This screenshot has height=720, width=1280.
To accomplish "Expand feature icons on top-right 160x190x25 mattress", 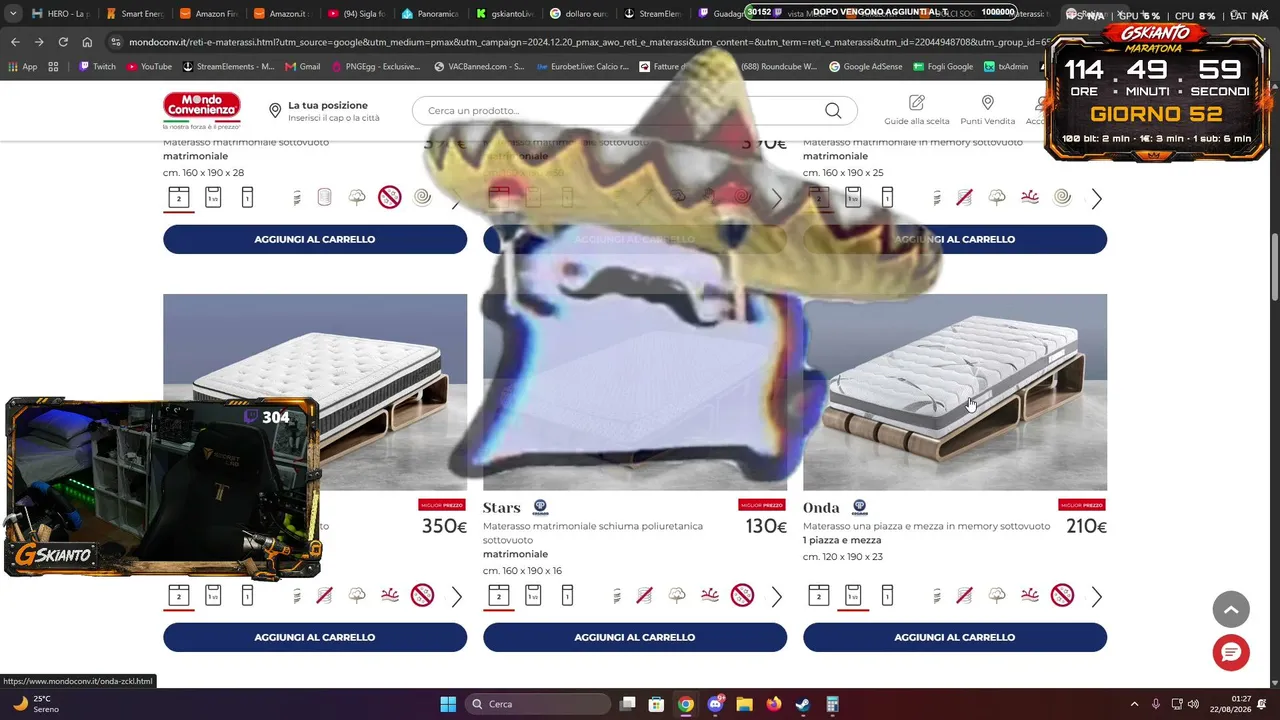I will 1097,199.
